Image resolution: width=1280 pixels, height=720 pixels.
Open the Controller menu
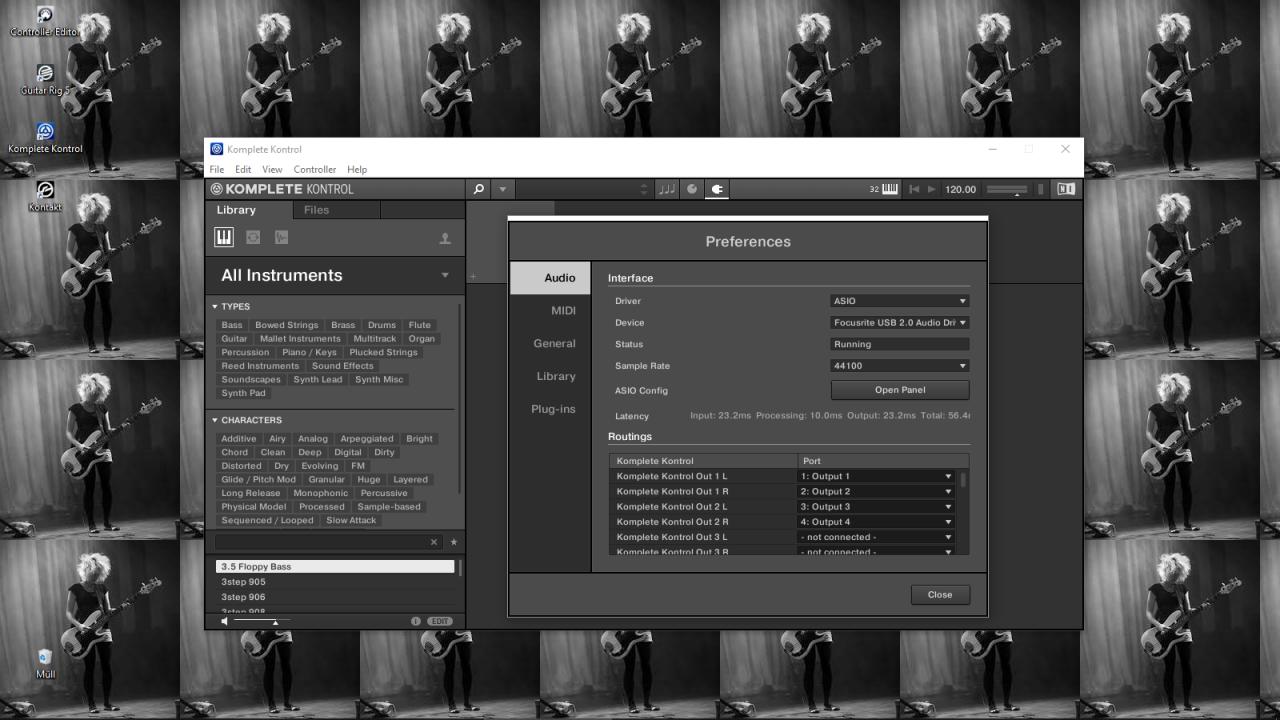click(314, 170)
